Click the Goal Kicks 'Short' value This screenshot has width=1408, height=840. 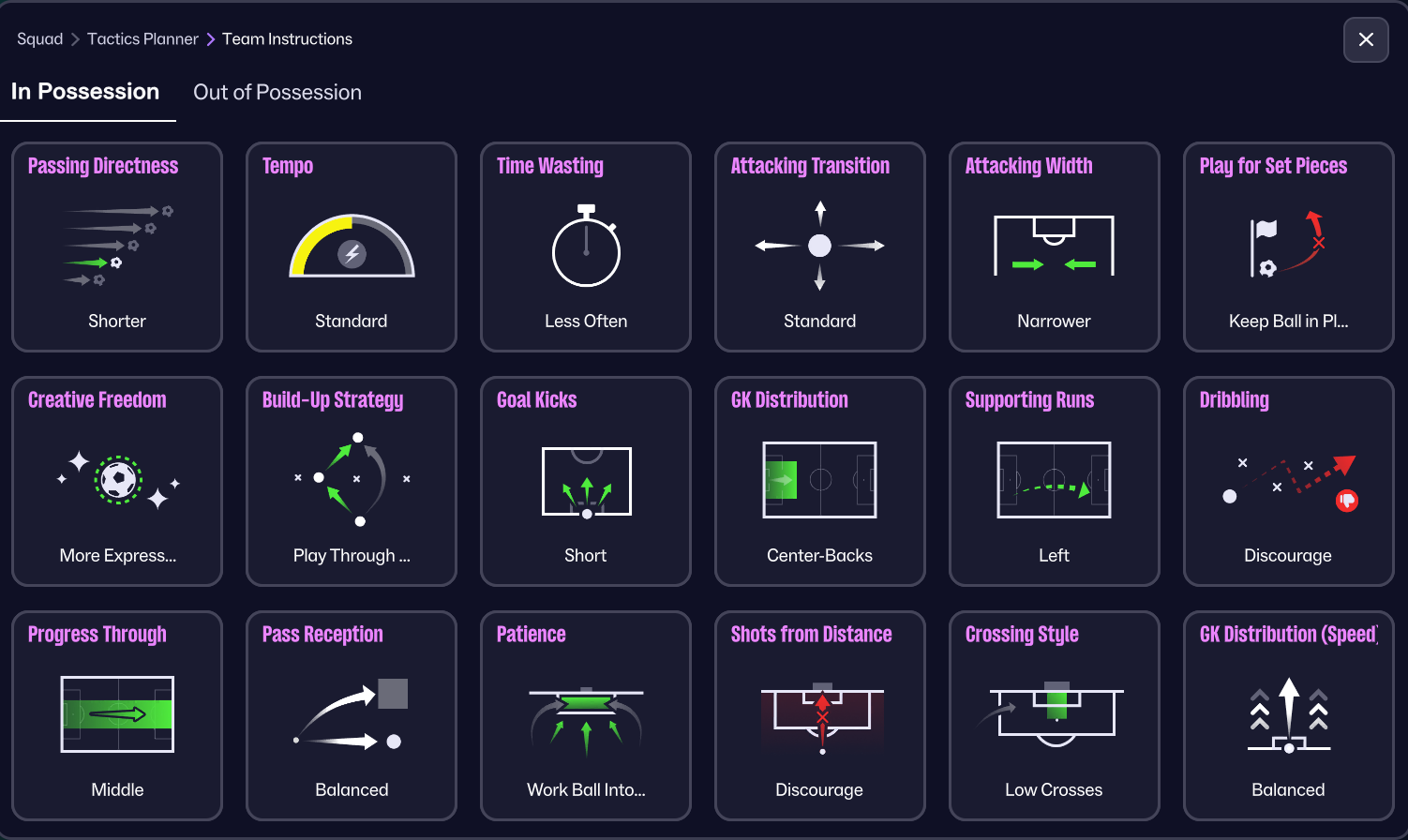coord(586,555)
